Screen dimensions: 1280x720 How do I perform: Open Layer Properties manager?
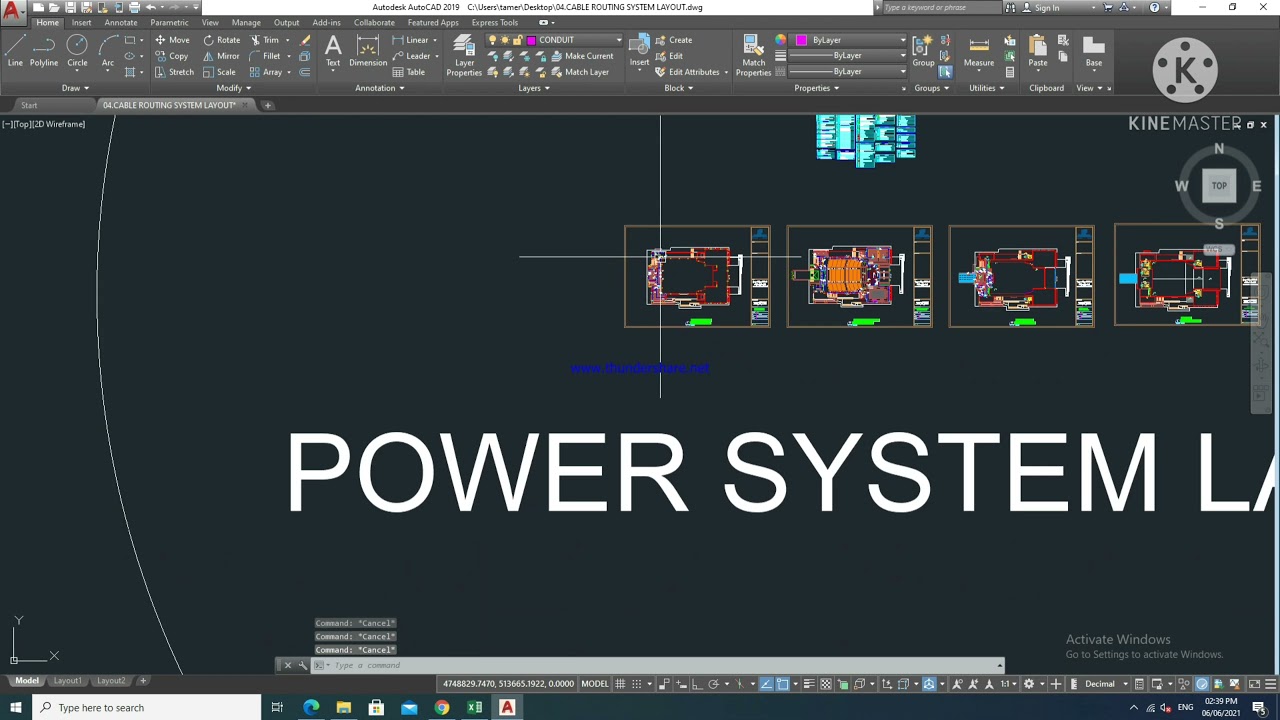(464, 56)
